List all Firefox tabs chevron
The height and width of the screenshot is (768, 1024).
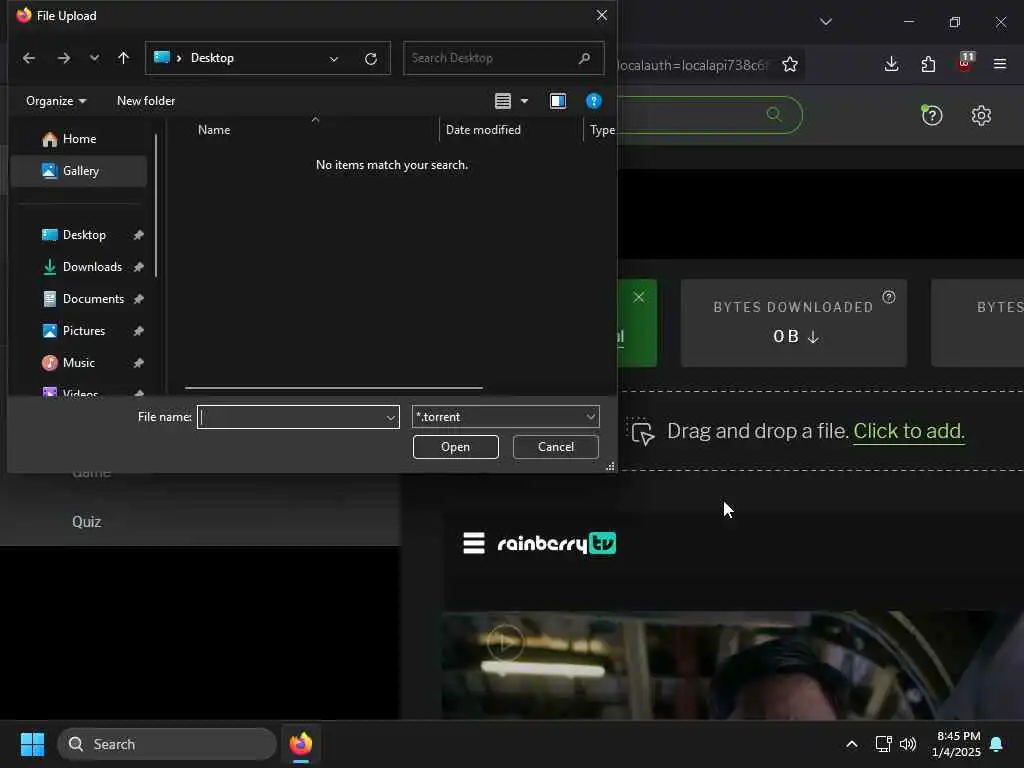coord(825,22)
